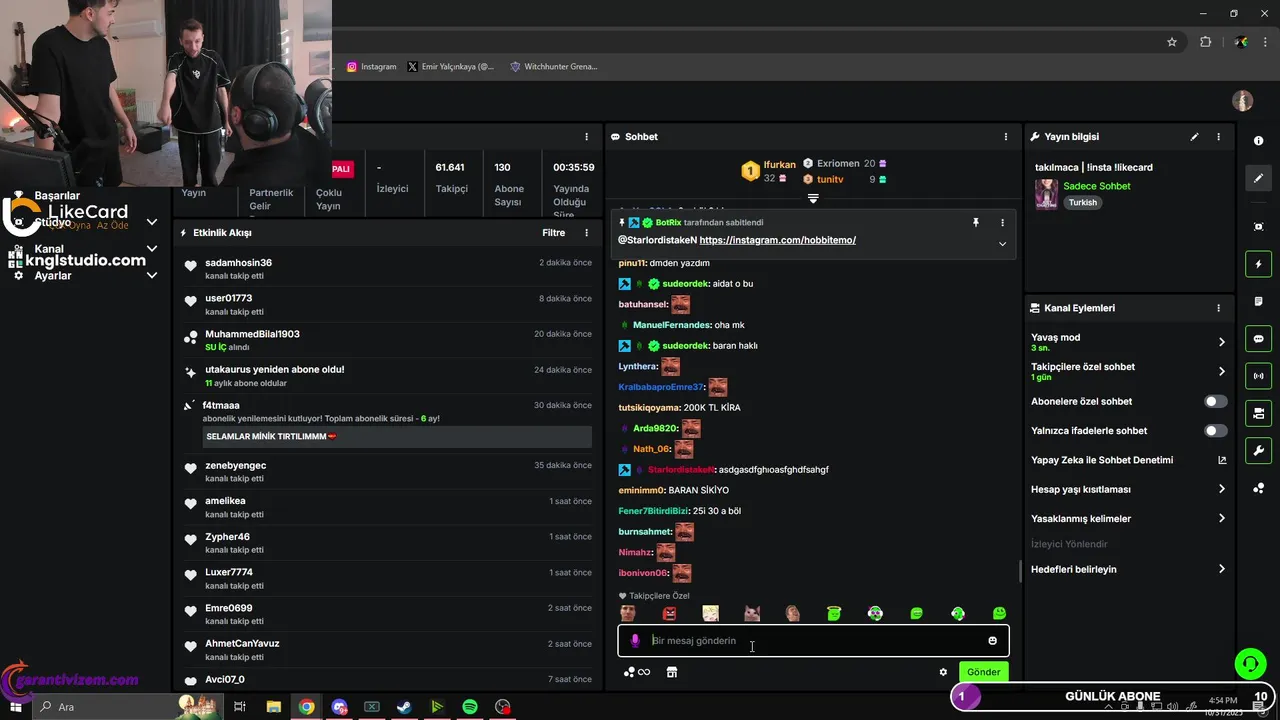This screenshot has height=720, width=1280.
Task: Click the document notes icon in the right sidebar
Action: coord(1258,301)
